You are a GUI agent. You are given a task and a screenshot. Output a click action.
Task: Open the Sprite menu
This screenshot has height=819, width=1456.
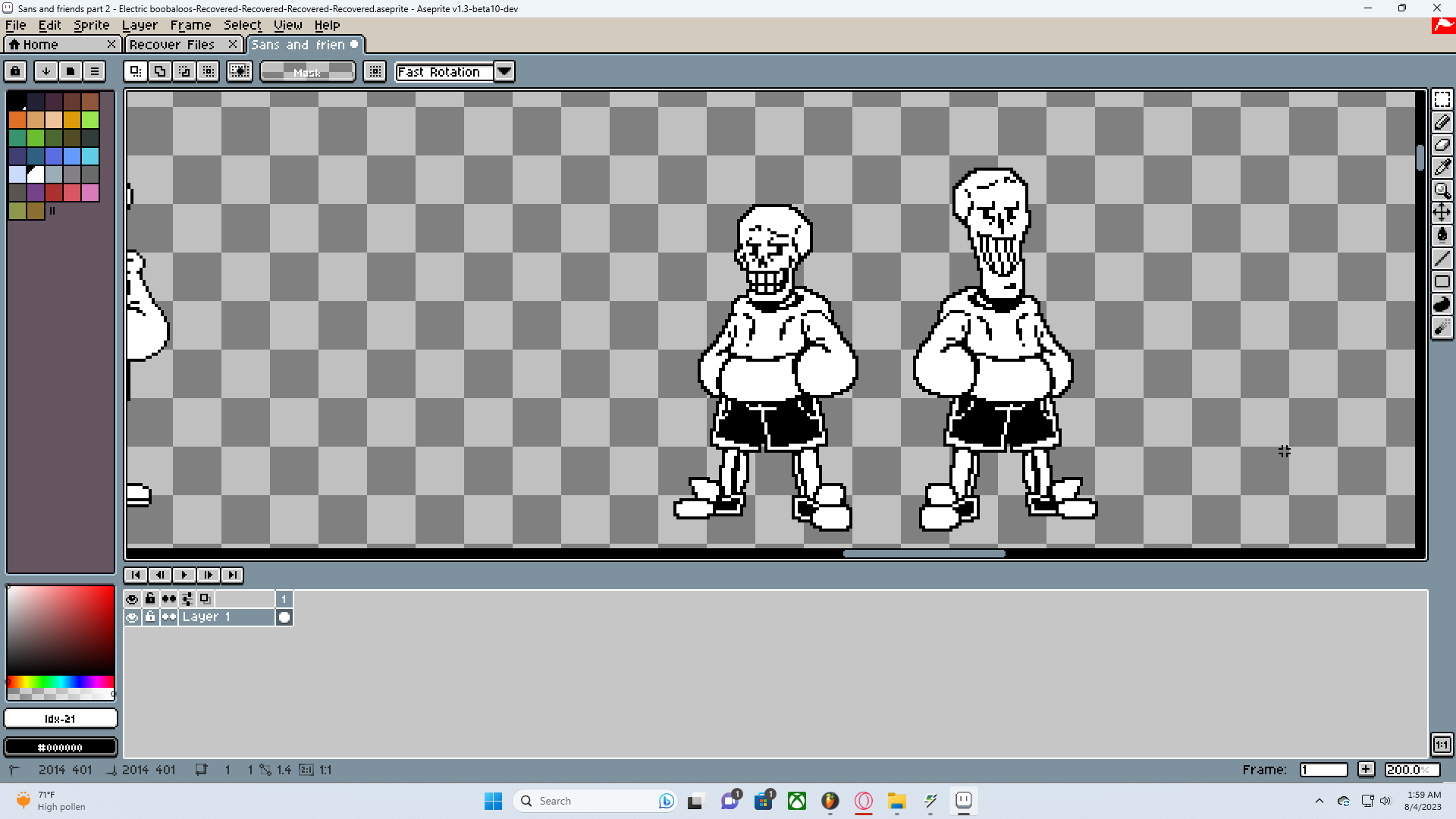tap(92, 25)
